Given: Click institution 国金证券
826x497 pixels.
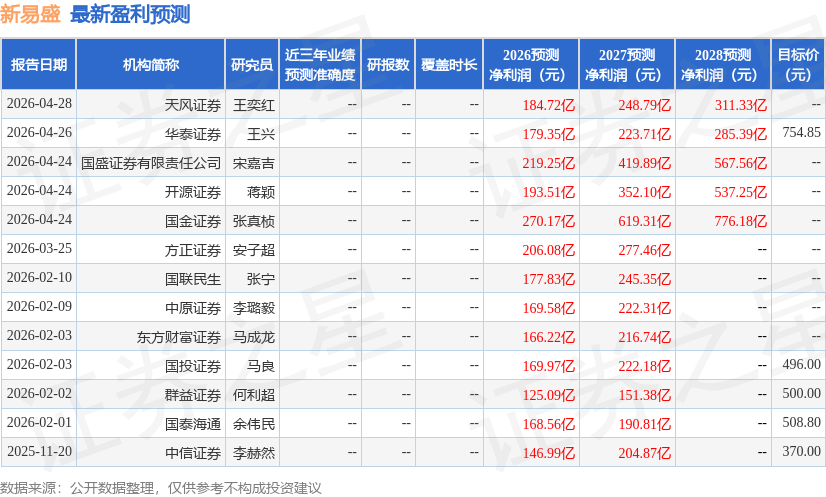Looking at the screenshot, I should 193,221.
